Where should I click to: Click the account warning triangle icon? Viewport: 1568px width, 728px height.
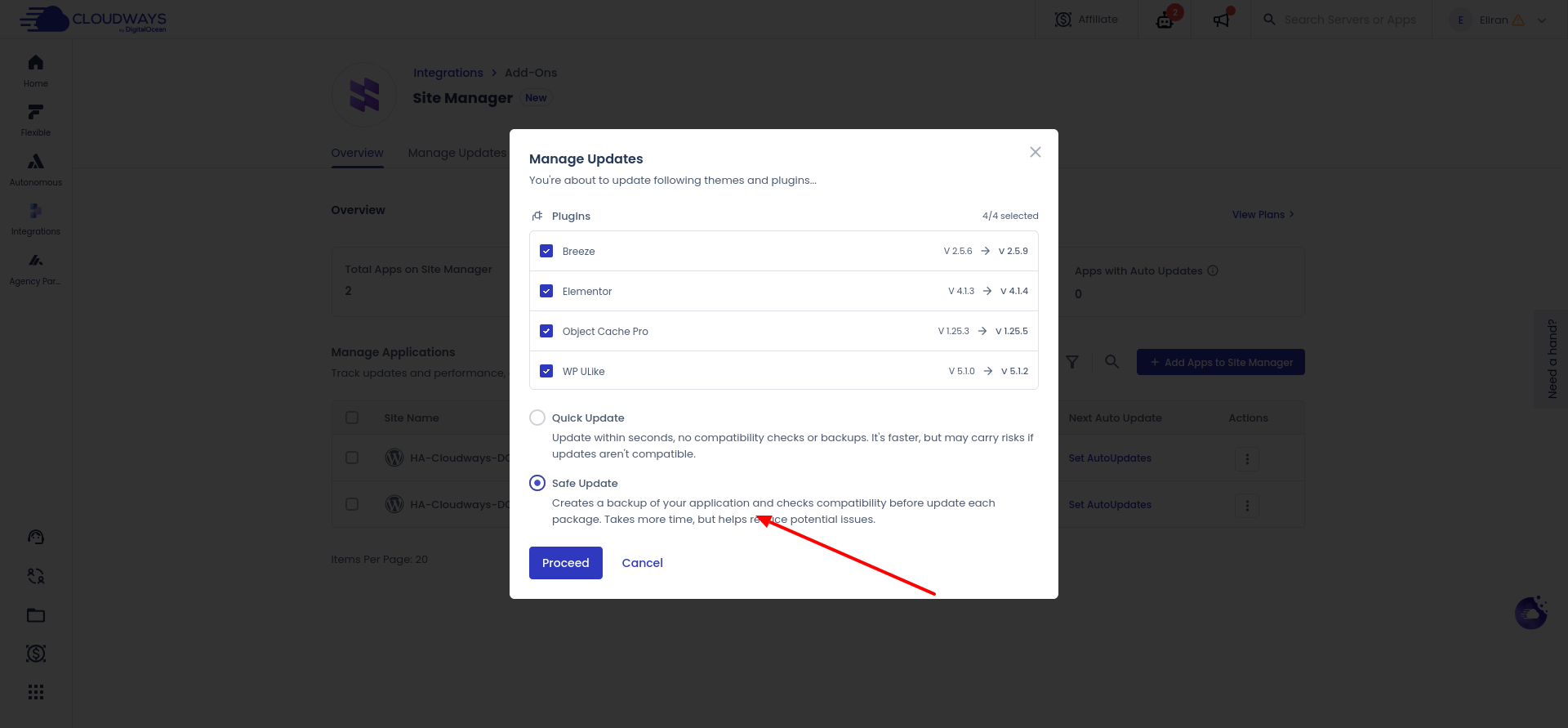1518,20
